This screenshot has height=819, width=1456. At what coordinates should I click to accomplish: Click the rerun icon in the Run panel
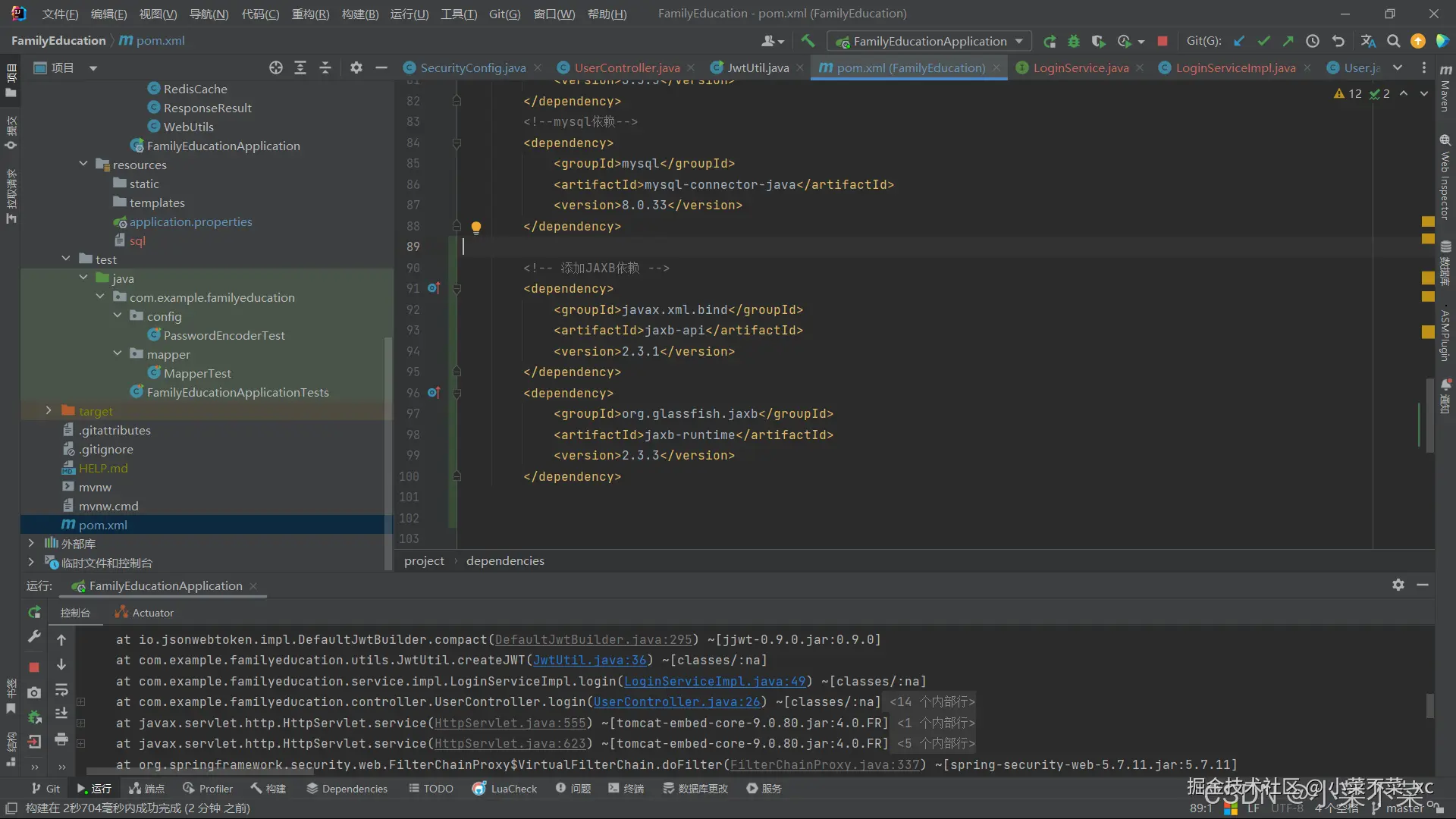34,612
